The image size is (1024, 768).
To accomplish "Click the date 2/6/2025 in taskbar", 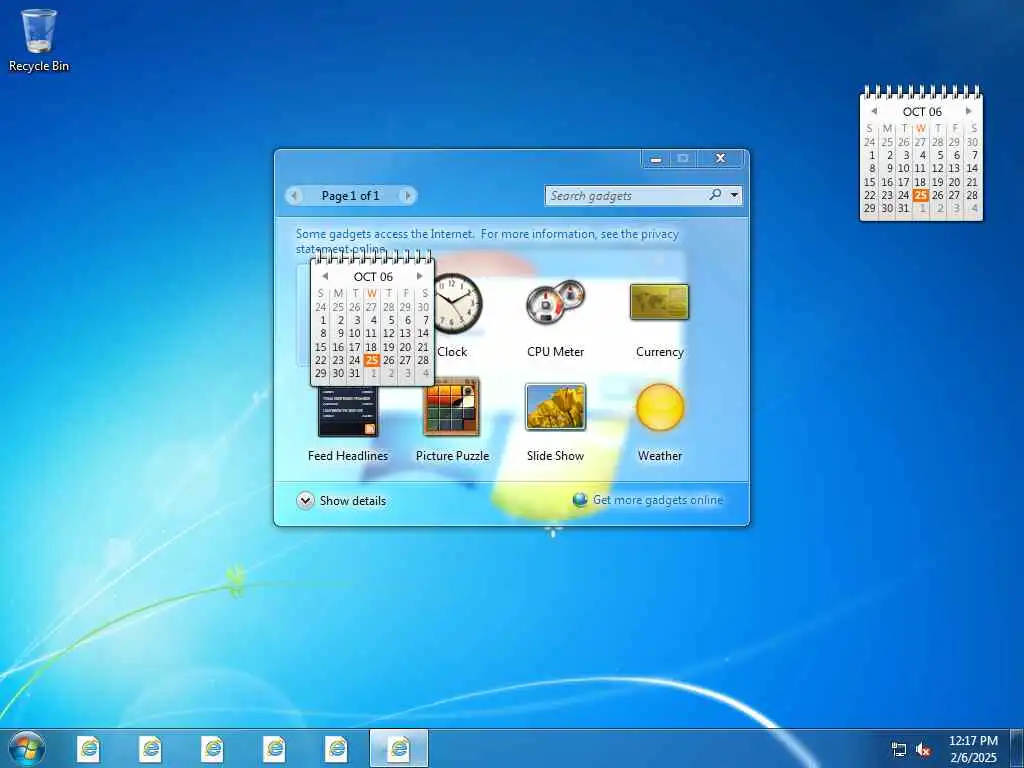I will [973, 758].
